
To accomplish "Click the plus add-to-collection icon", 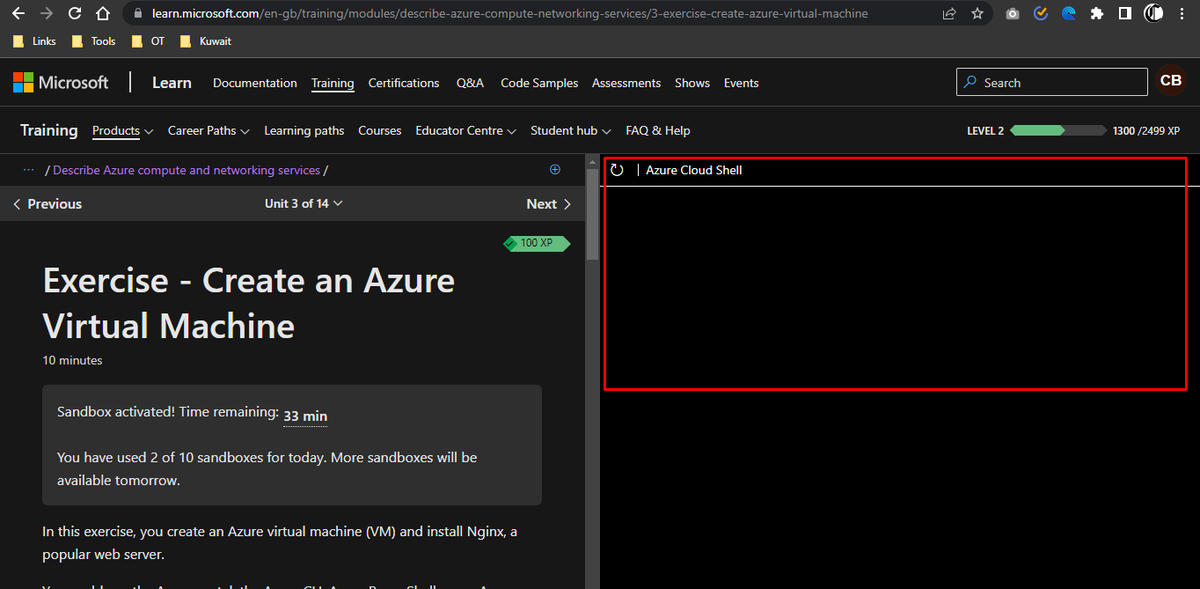I will click(x=555, y=170).
